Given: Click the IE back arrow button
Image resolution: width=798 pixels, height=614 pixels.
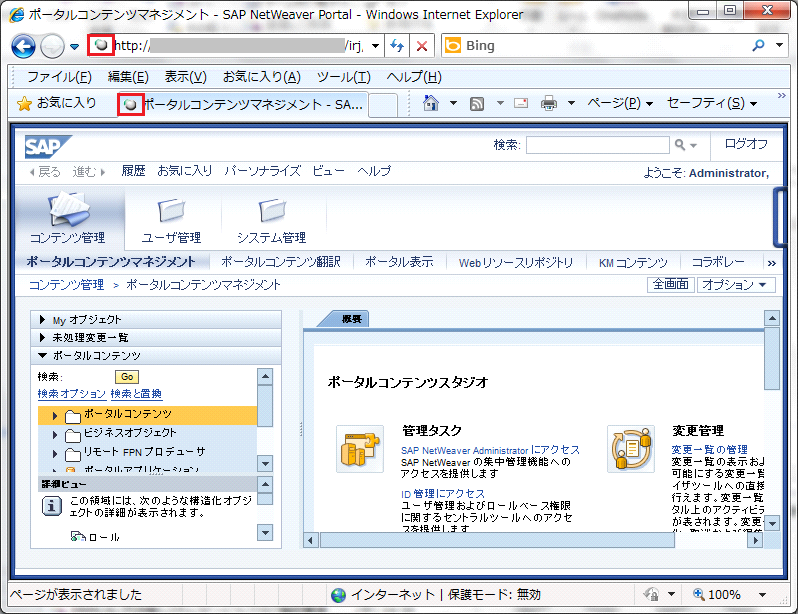Looking at the screenshot, I should pyautogui.click(x=23, y=46).
